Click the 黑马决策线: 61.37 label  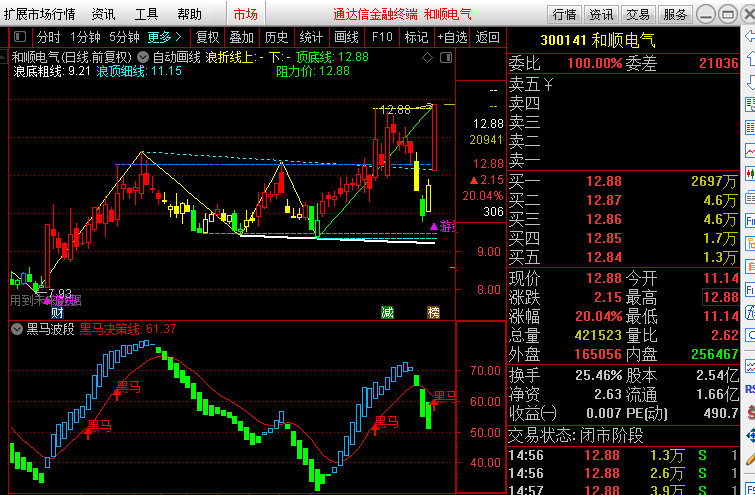(x=128, y=329)
